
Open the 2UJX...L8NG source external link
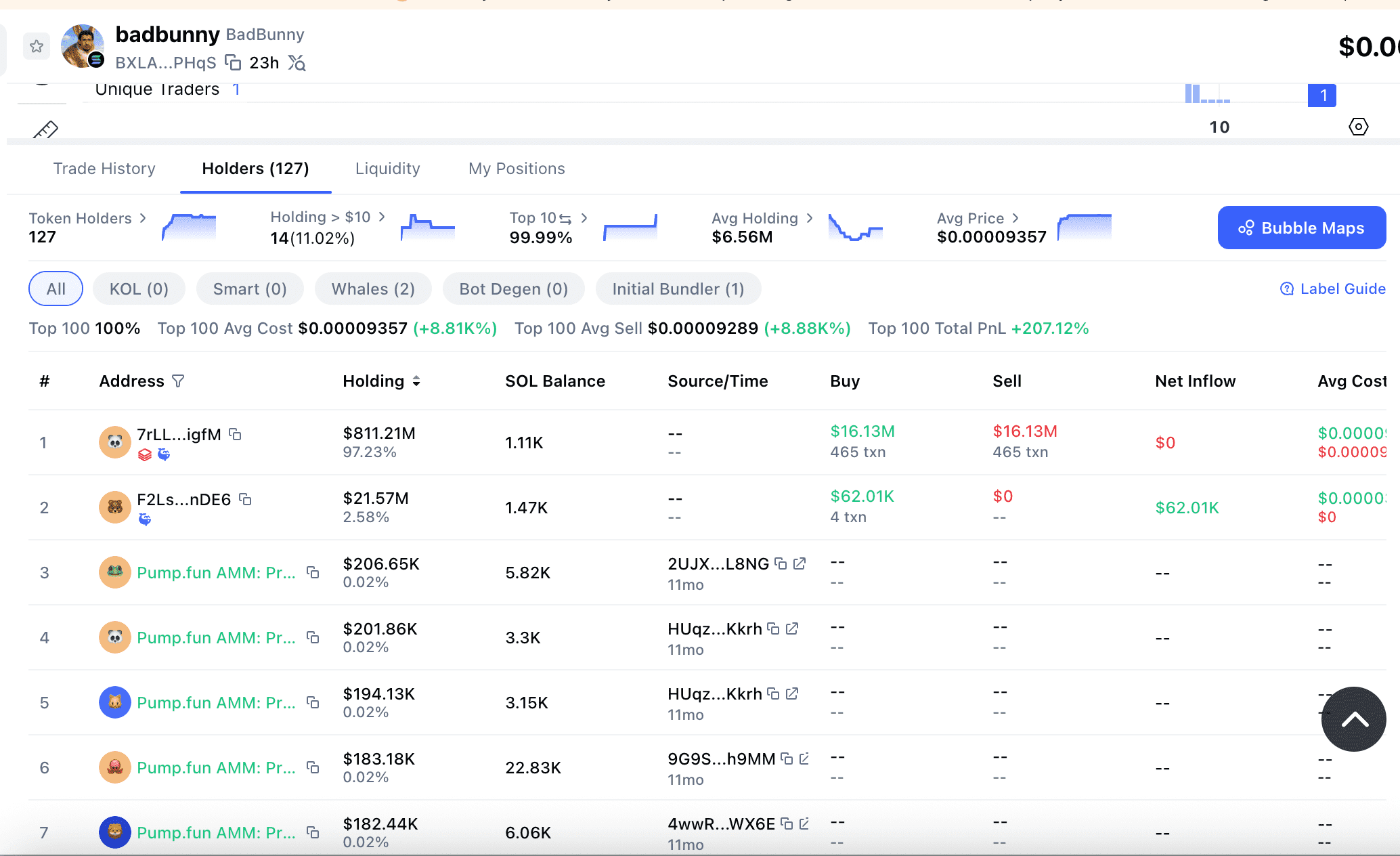pyautogui.click(x=800, y=563)
